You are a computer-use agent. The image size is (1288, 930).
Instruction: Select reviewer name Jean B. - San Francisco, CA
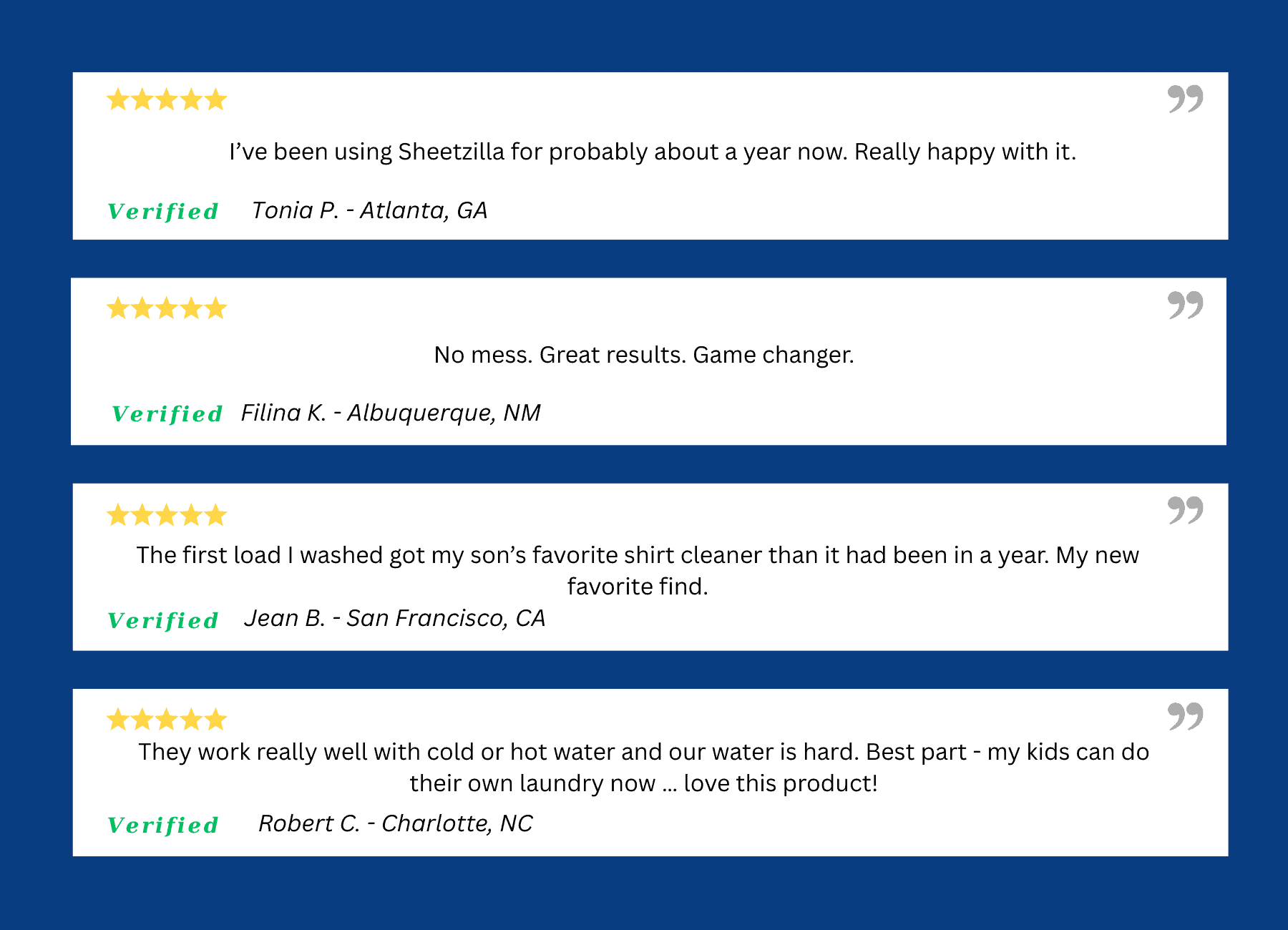coord(395,618)
